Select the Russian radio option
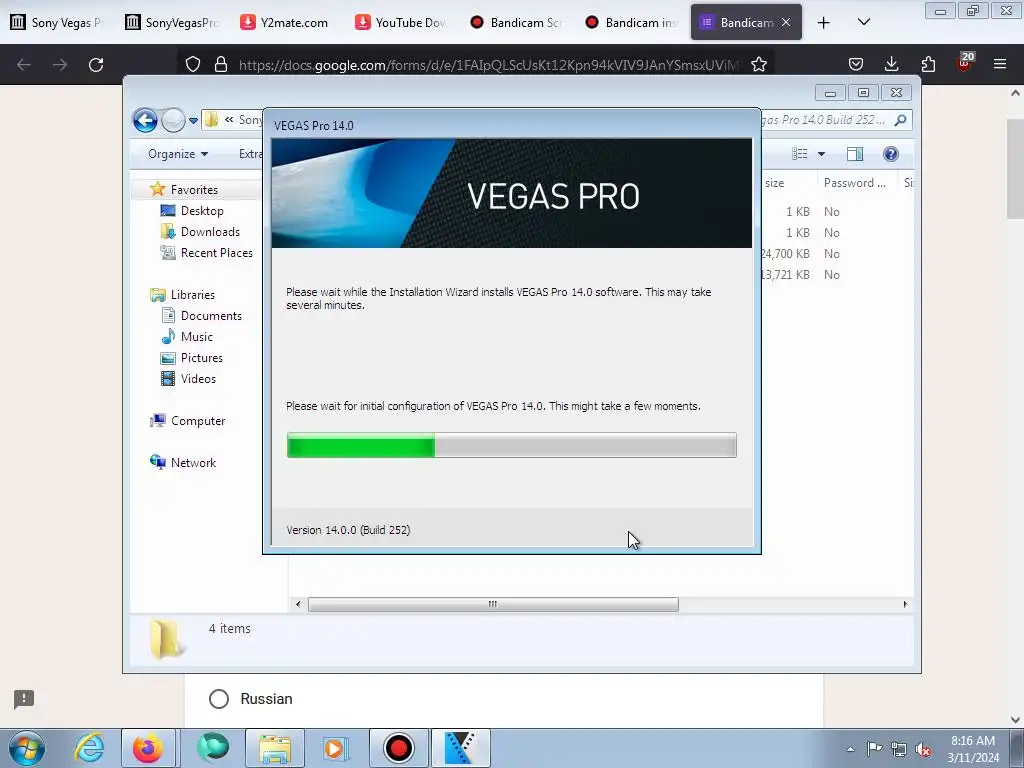The width and height of the screenshot is (1024, 768). pyautogui.click(x=219, y=699)
